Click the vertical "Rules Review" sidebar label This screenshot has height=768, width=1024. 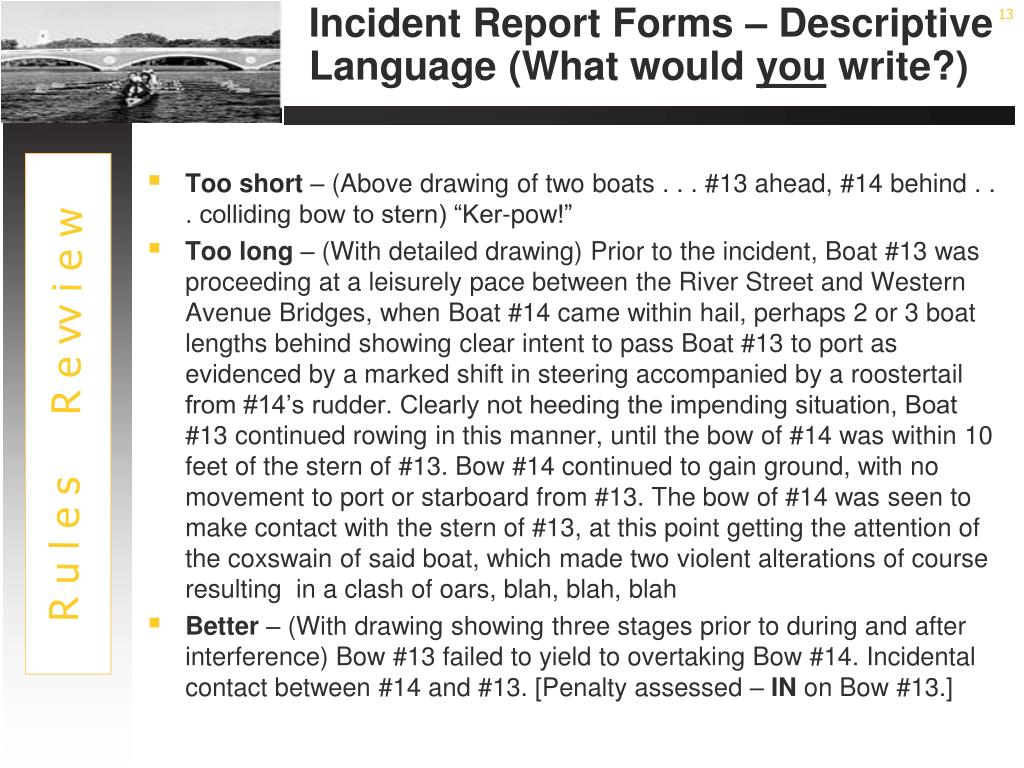point(67,412)
